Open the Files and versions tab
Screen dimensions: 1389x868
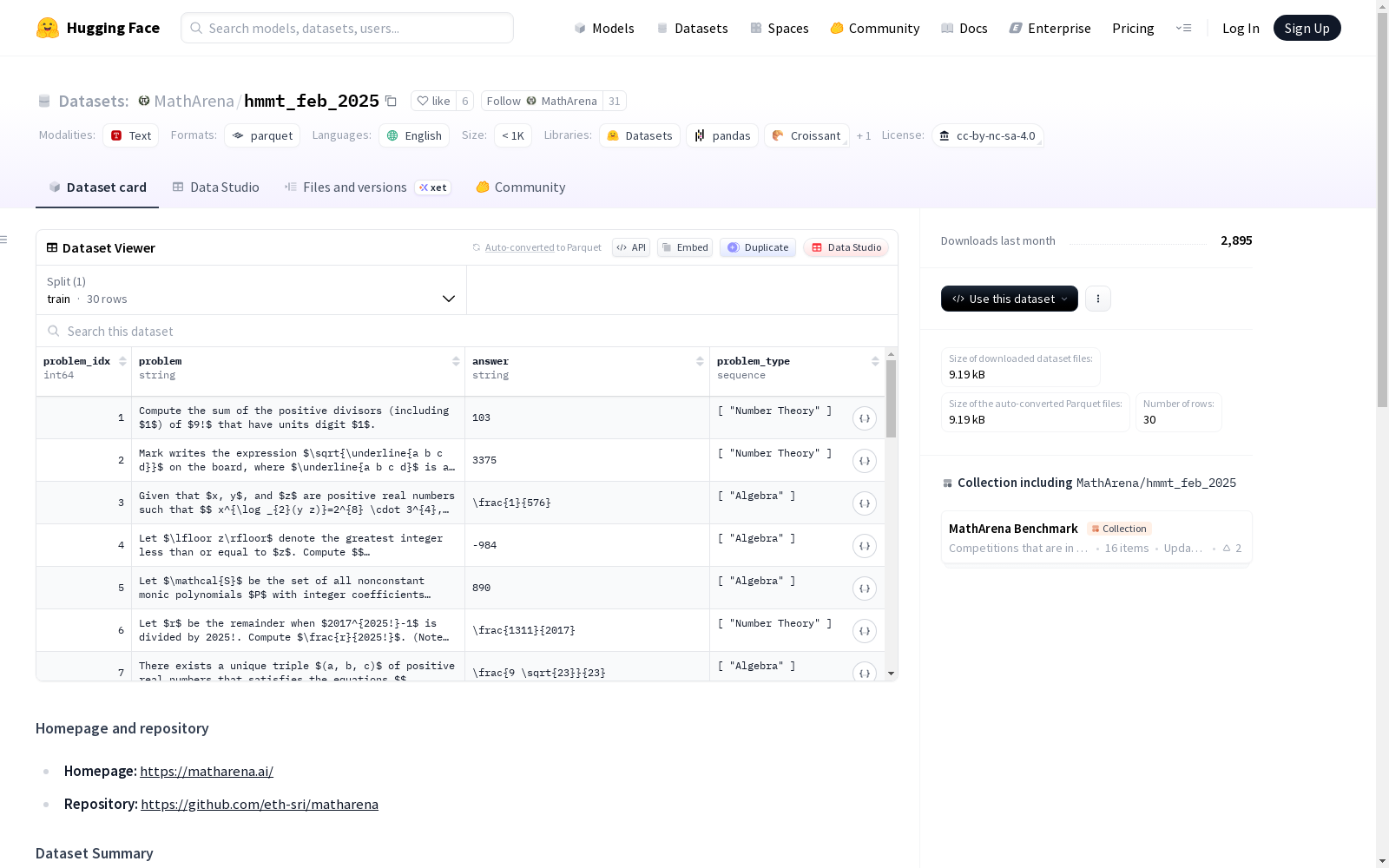point(368,187)
